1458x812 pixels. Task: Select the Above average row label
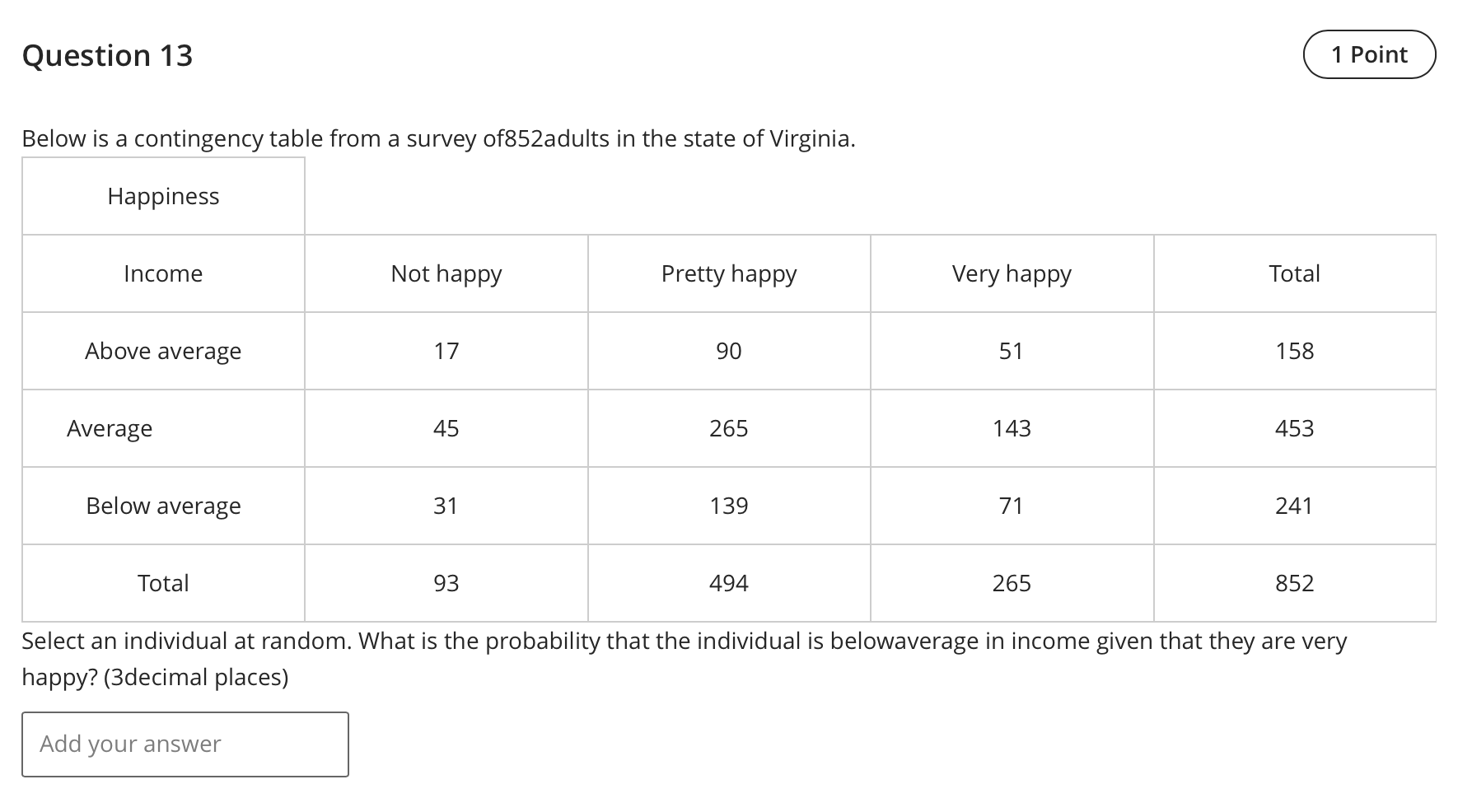(x=162, y=351)
